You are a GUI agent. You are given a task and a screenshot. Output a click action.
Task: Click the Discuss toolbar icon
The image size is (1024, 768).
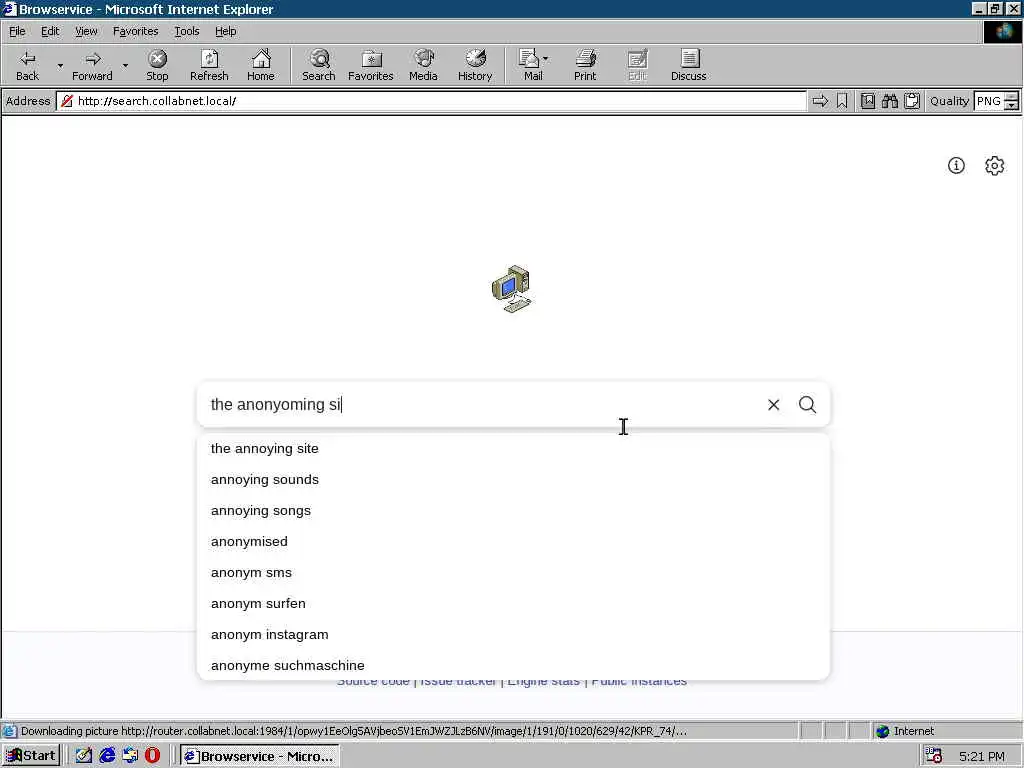(x=688, y=65)
